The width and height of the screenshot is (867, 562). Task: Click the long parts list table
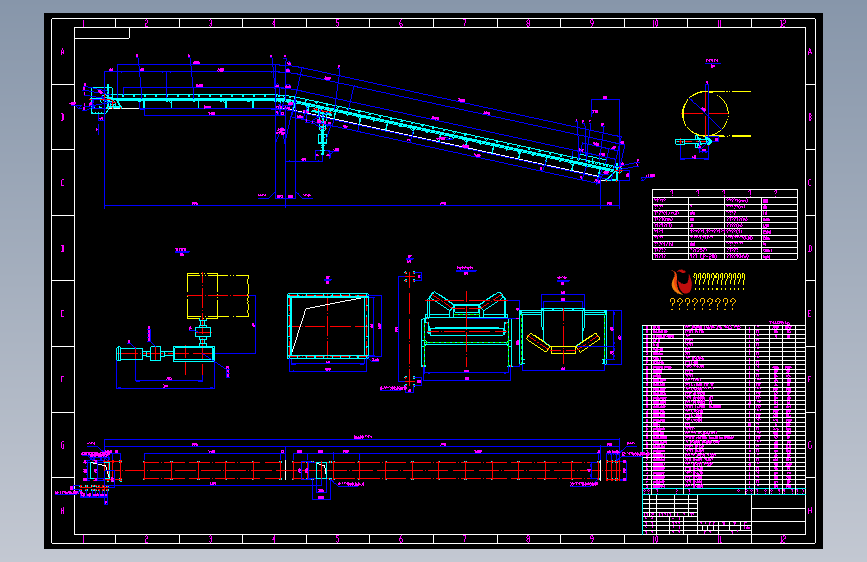(x=724, y=409)
